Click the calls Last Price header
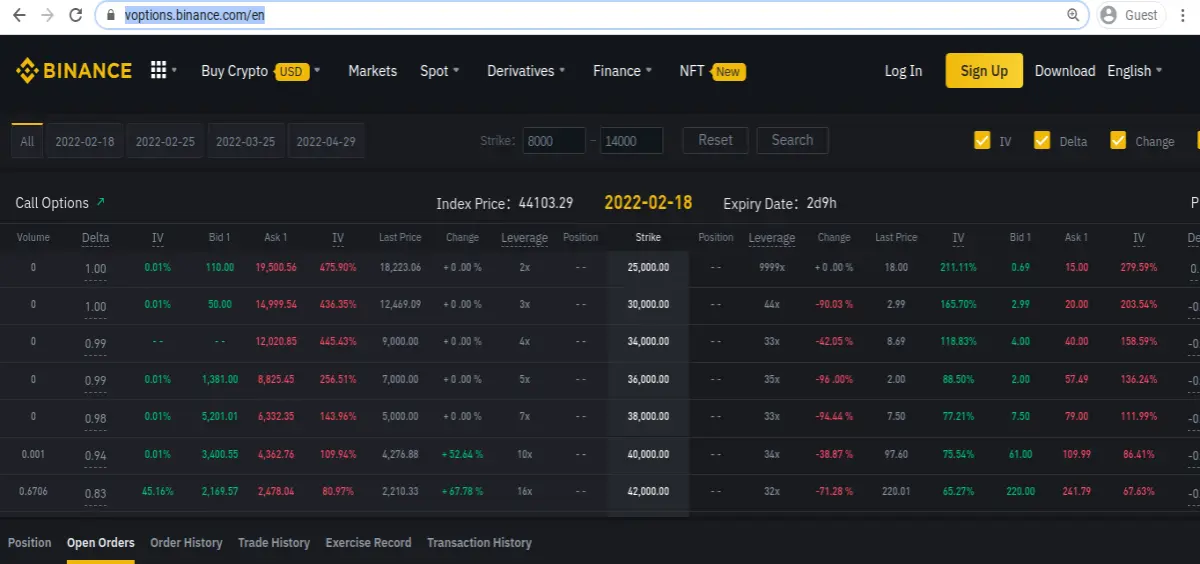The height and width of the screenshot is (564, 1200). (x=400, y=237)
